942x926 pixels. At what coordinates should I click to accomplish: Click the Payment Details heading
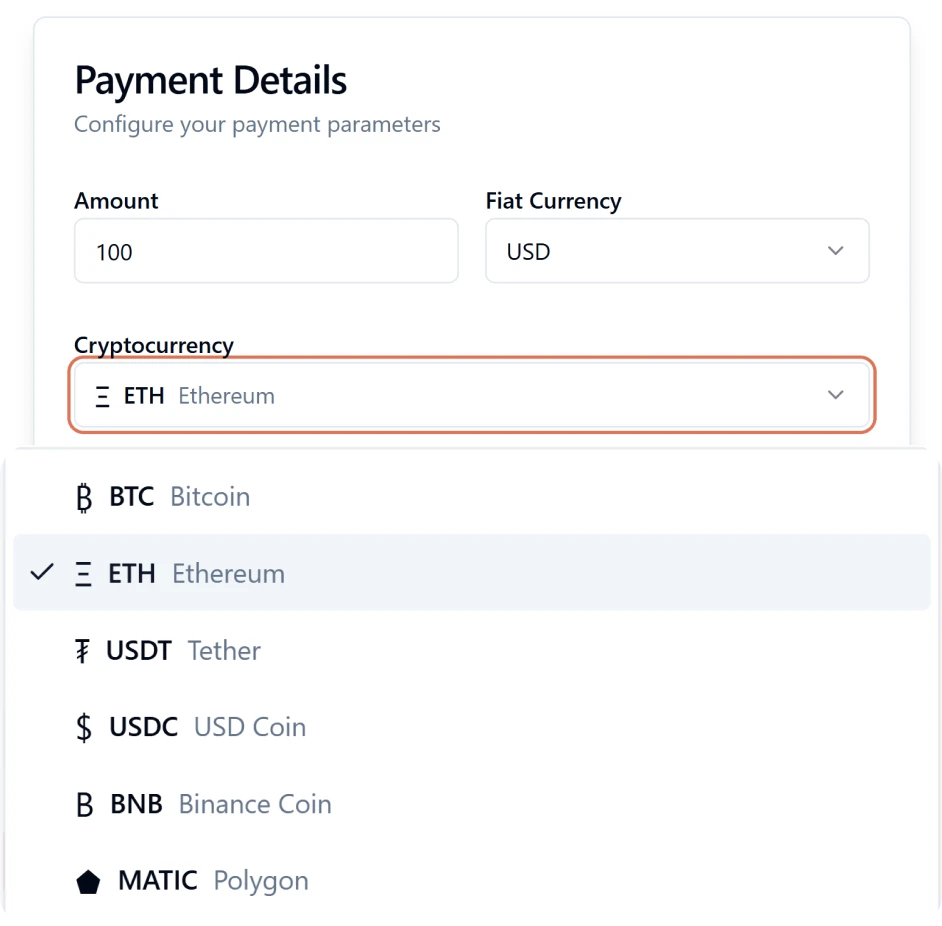[210, 80]
